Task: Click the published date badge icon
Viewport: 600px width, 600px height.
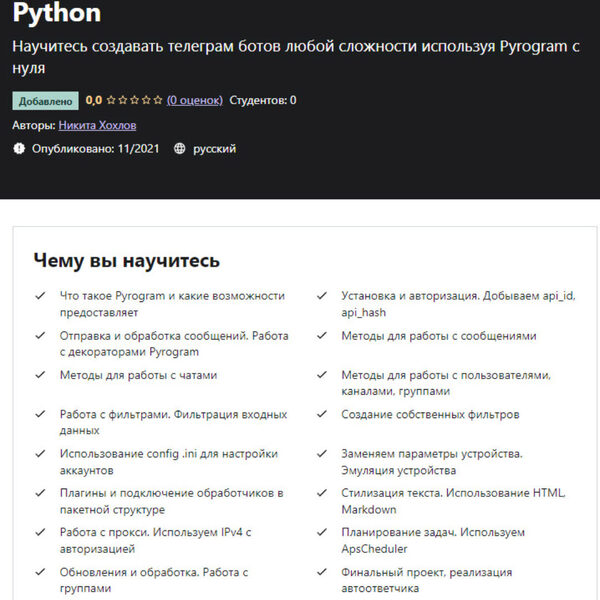Action: click(19, 149)
